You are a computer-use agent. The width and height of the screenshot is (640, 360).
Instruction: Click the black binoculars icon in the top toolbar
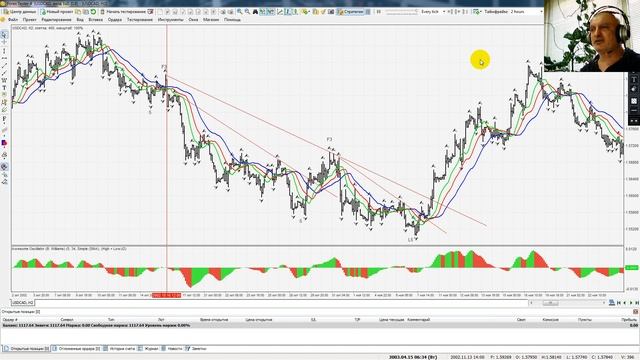click(255, 12)
